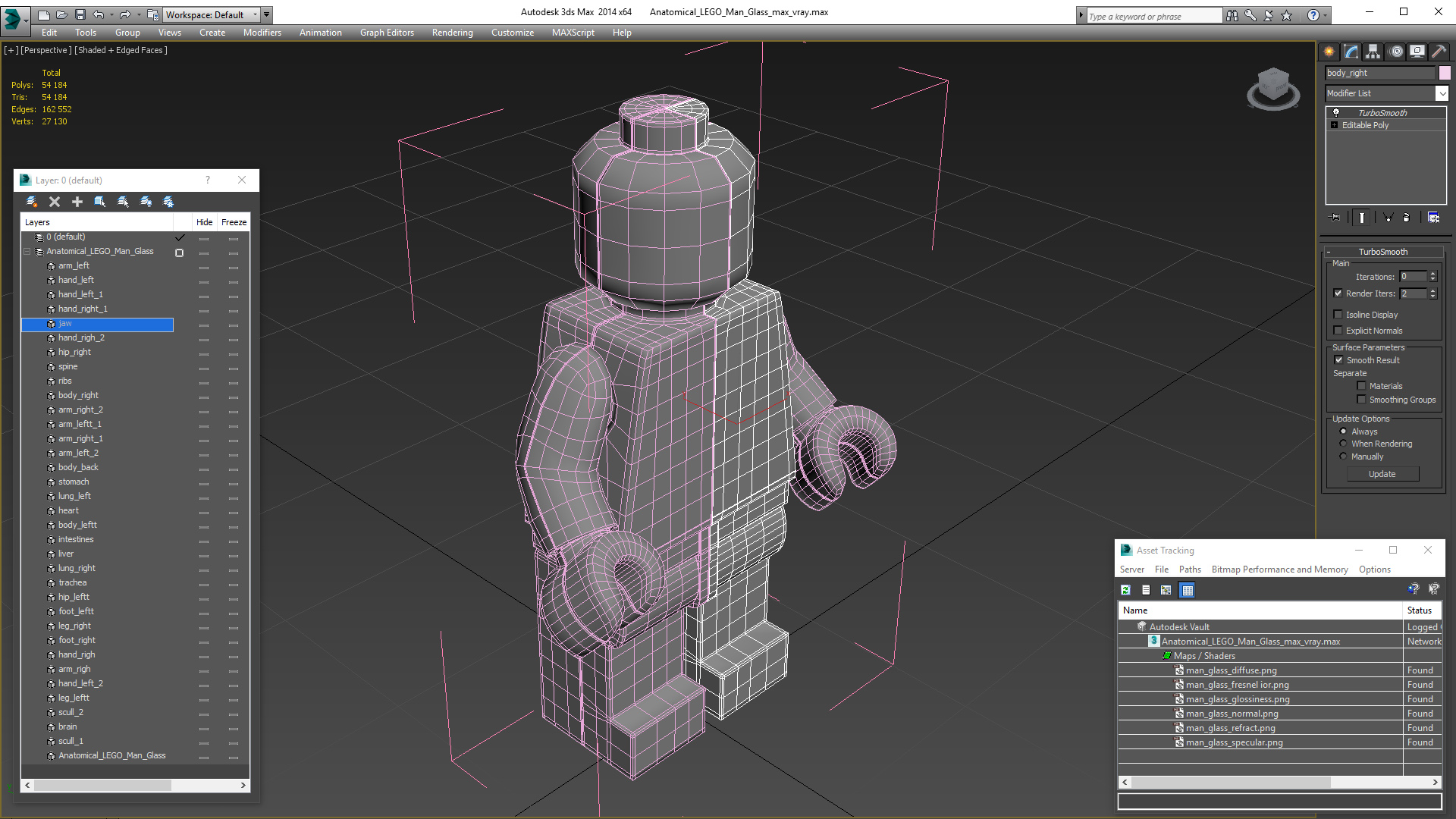Click the Help question mark icon
This screenshot has width=1456, height=819.
point(1313,15)
